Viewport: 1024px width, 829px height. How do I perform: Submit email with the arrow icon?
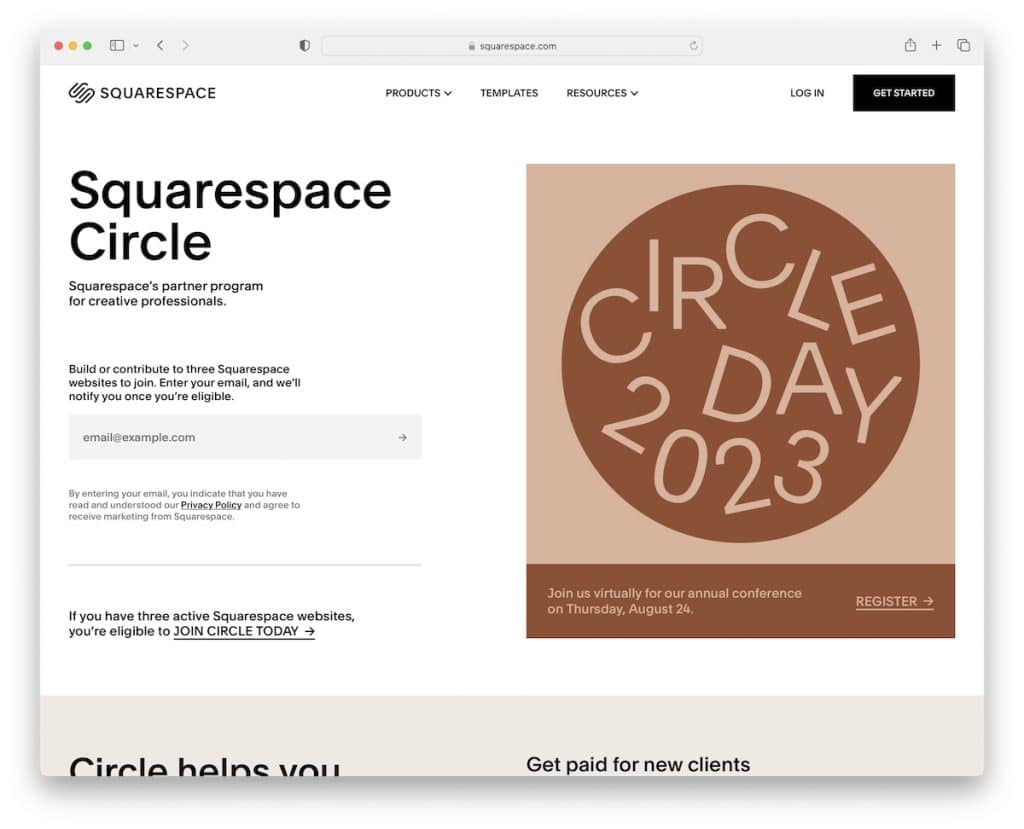[402, 437]
